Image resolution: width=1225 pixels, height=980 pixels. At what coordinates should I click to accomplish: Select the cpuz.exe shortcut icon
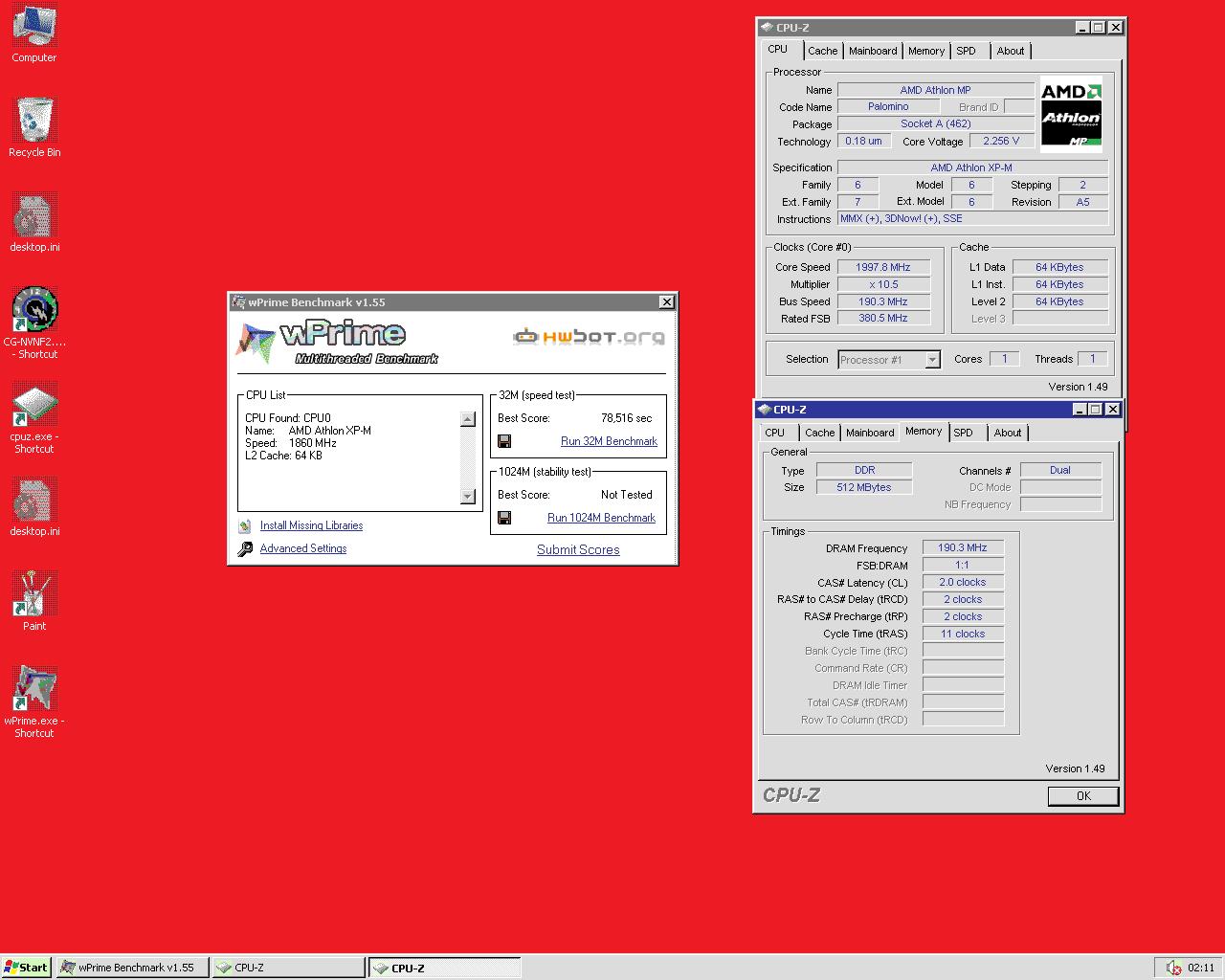point(34,404)
